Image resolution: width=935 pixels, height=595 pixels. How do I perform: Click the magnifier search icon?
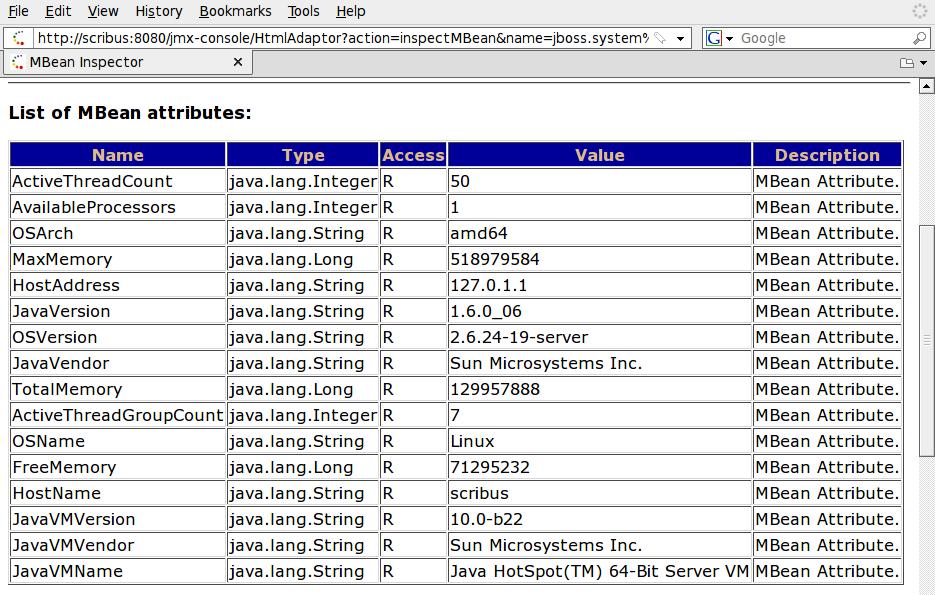pyautogui.click(x=919, y=38)
